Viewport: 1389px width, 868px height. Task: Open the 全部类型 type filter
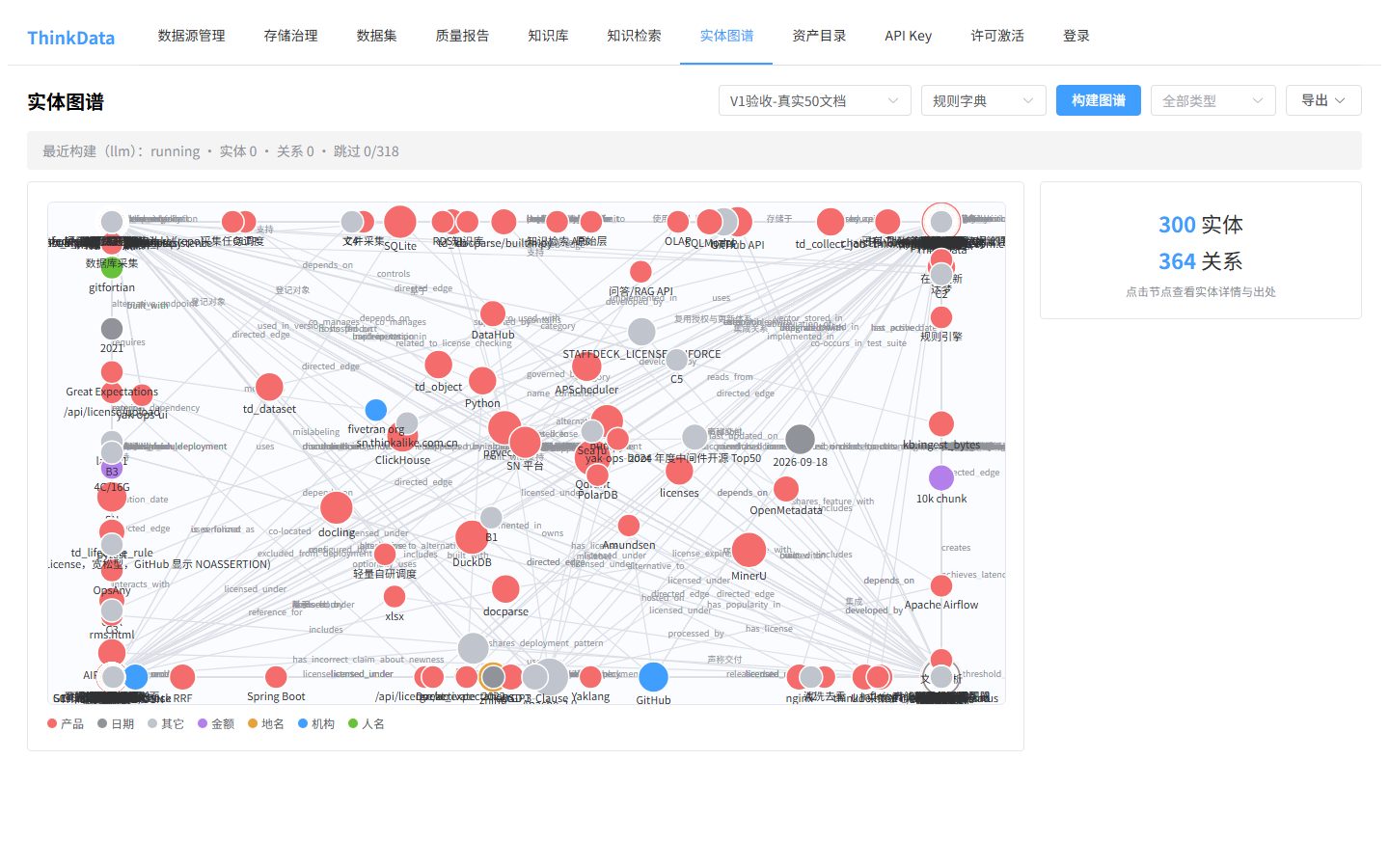point(1213,100)
